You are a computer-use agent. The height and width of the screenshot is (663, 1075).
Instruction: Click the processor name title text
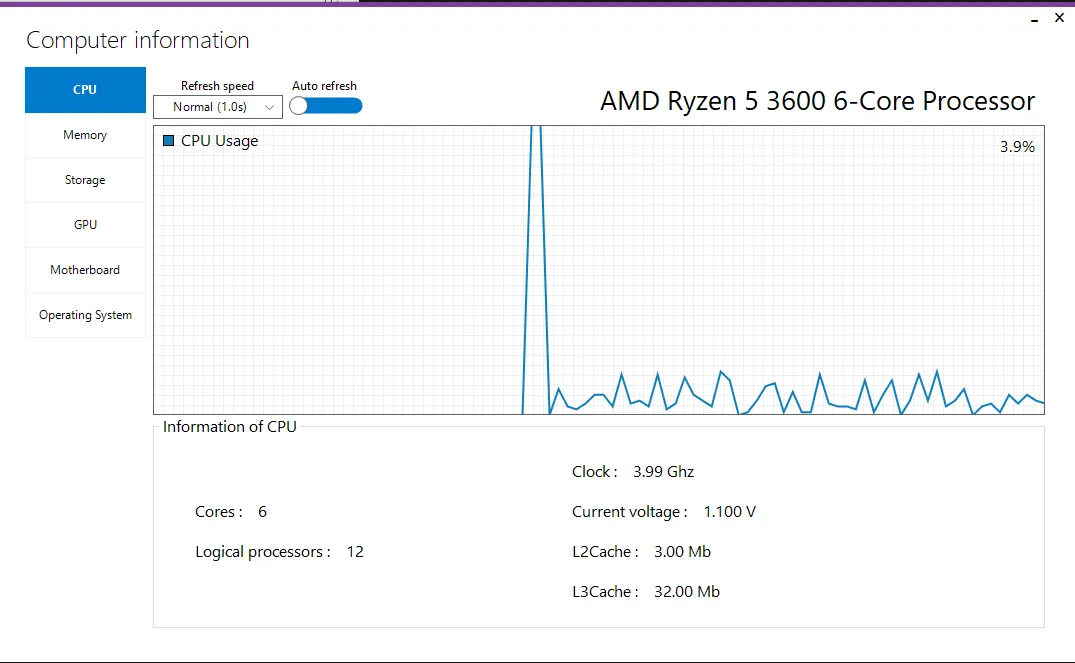(x=816, y=101)
